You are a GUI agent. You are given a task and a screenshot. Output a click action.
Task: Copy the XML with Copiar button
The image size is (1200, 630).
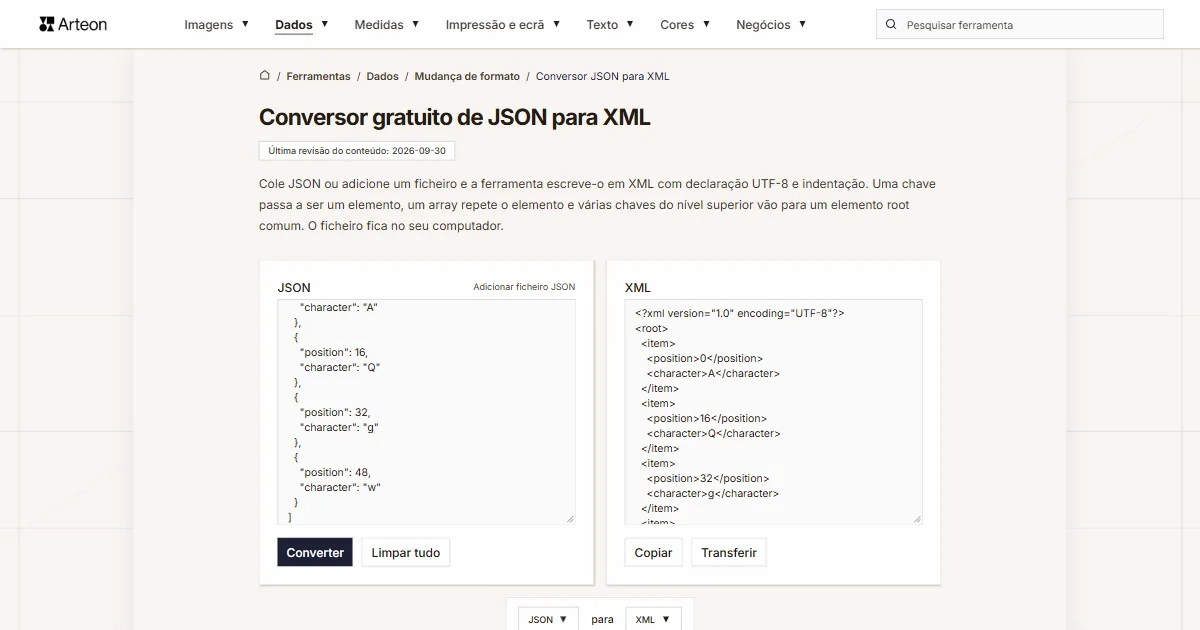pos(653,552)
